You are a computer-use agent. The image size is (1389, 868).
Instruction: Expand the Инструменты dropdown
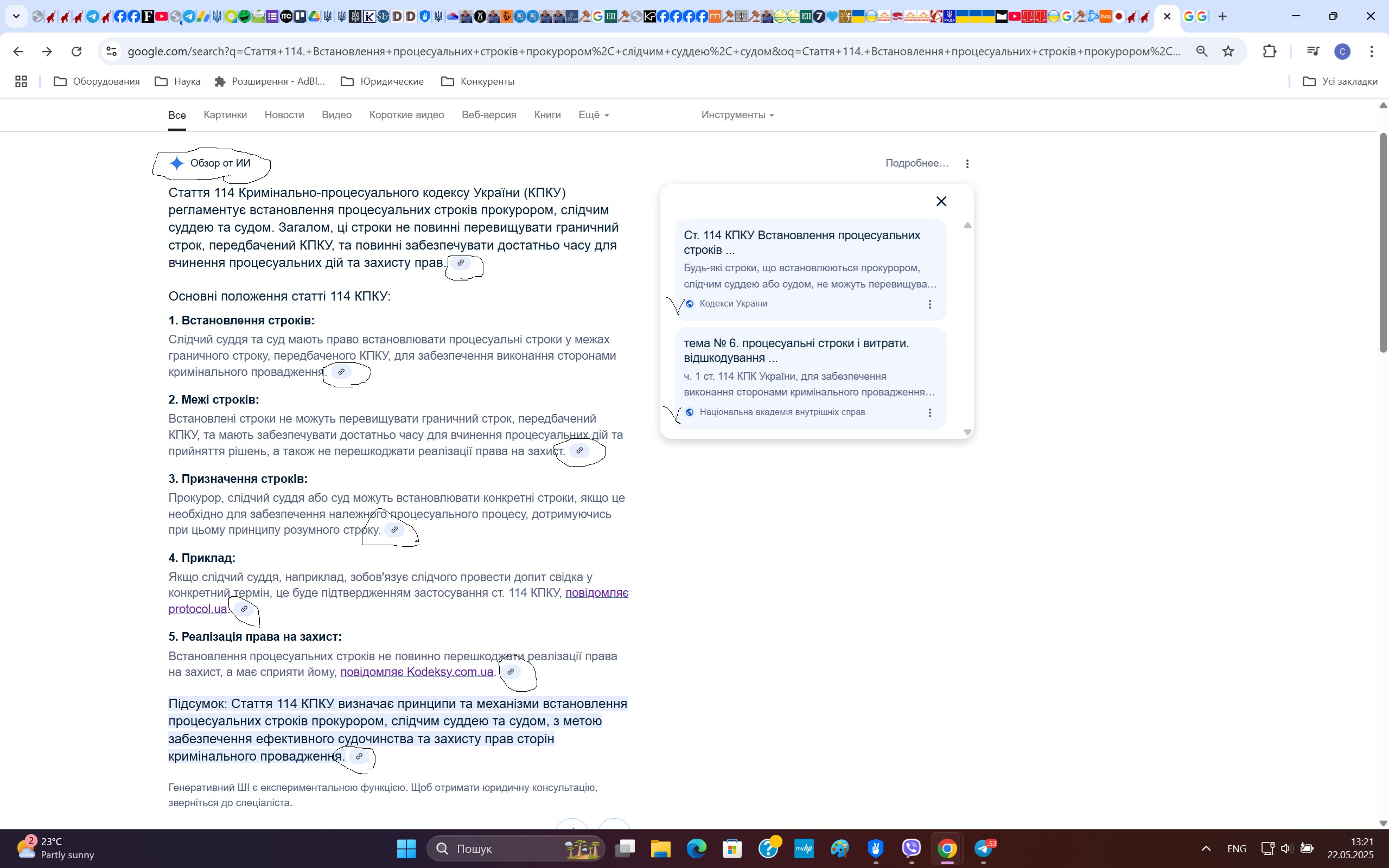737,115
